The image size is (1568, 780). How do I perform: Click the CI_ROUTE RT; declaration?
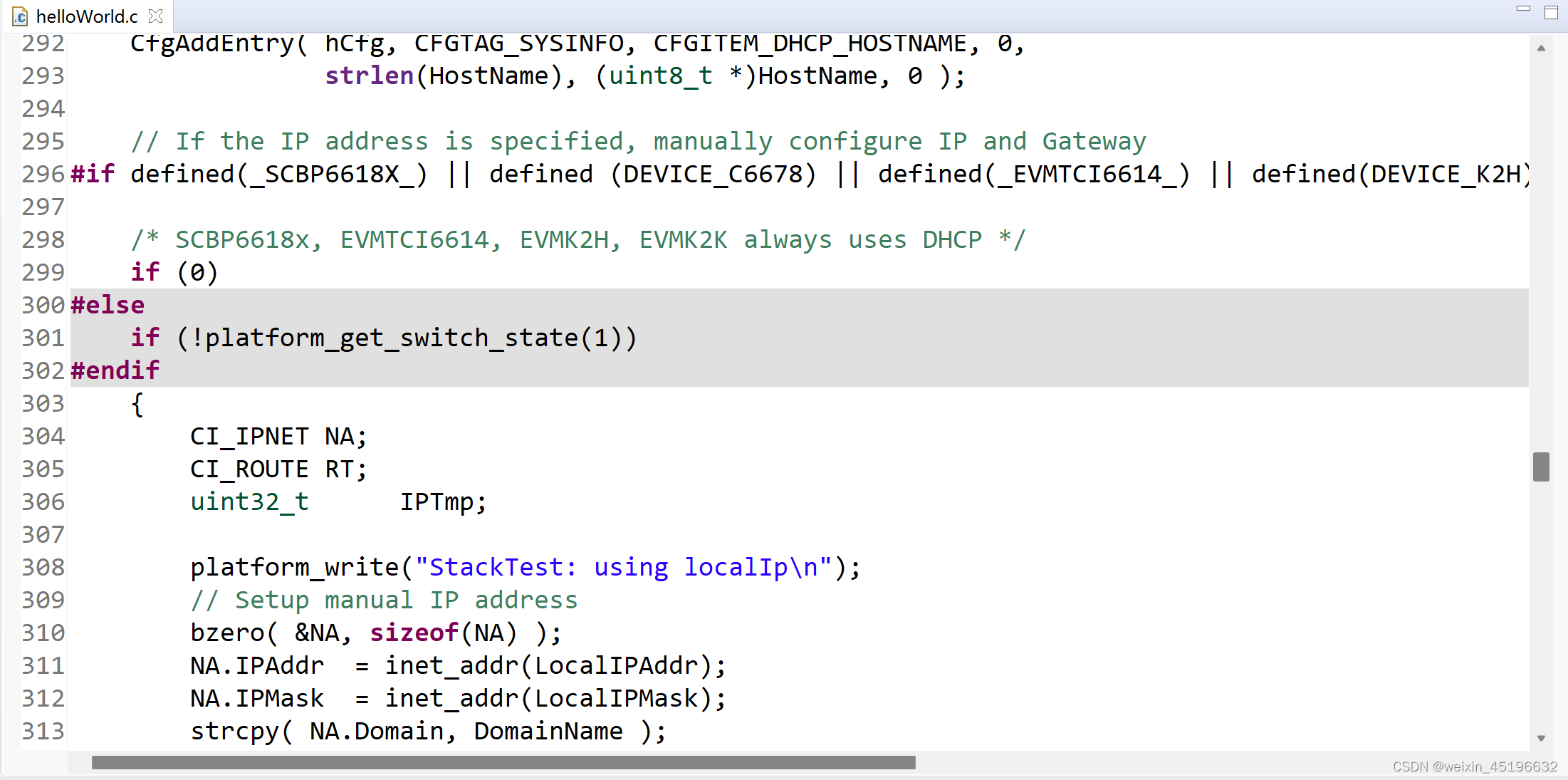click(279, 469)
